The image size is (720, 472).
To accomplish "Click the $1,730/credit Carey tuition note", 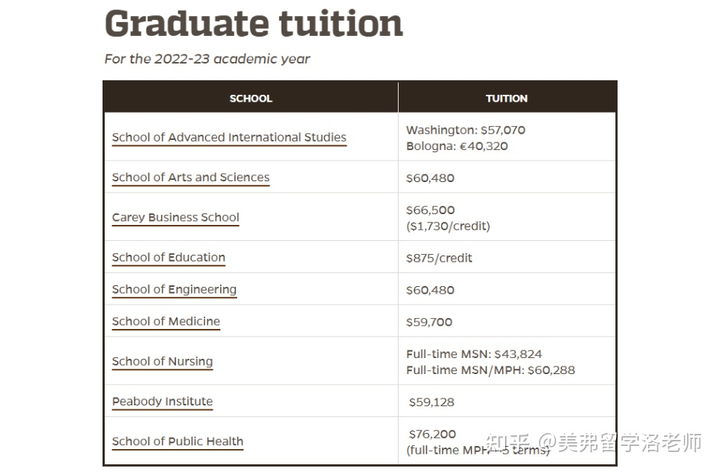I will (x=448, y=226).
